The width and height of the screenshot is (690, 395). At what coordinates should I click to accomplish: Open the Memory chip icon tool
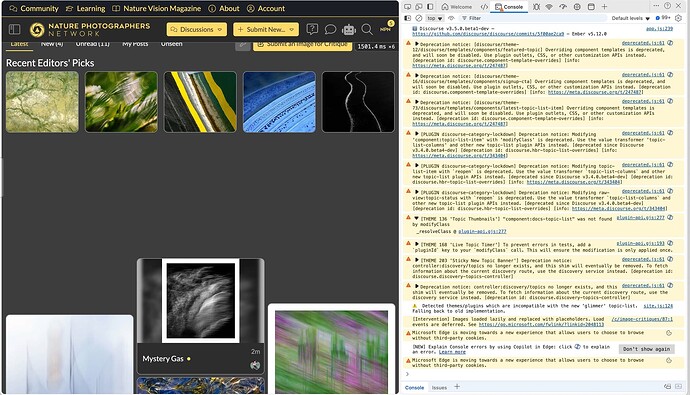coord(577,7)
